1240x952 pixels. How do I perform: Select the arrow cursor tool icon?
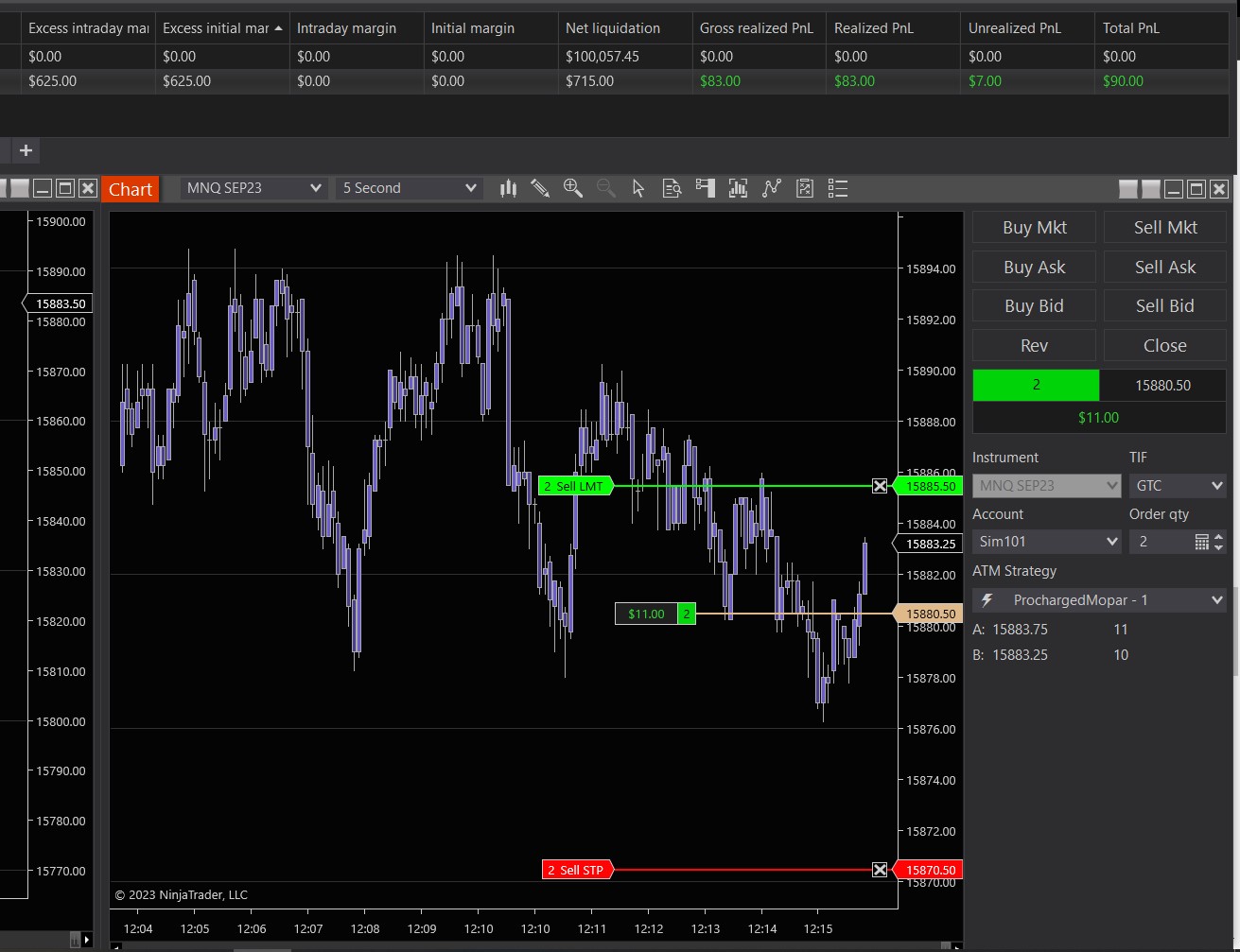tap(638, 188)
